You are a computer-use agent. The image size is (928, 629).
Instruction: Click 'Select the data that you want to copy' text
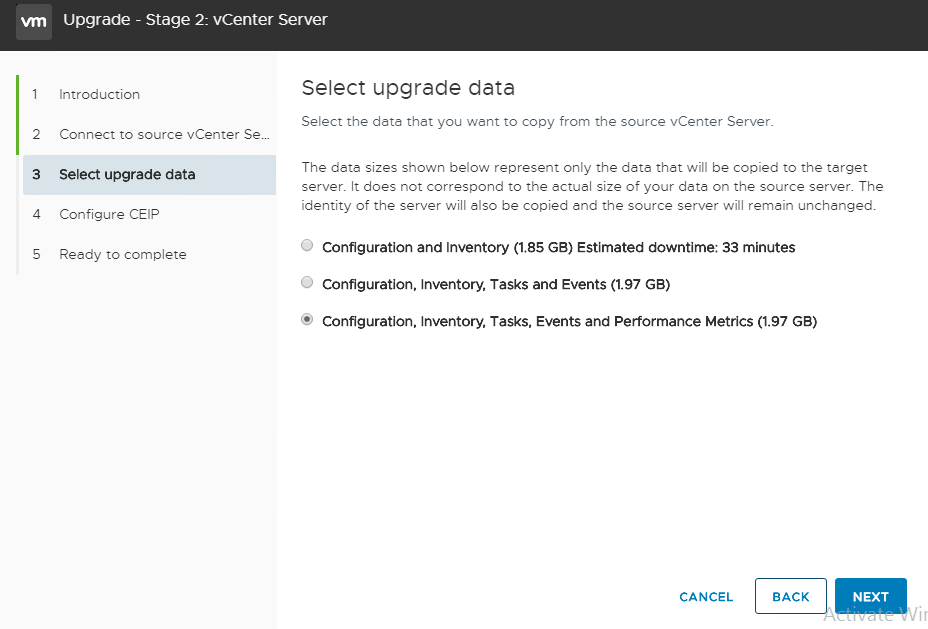click(x=537, y=121)
